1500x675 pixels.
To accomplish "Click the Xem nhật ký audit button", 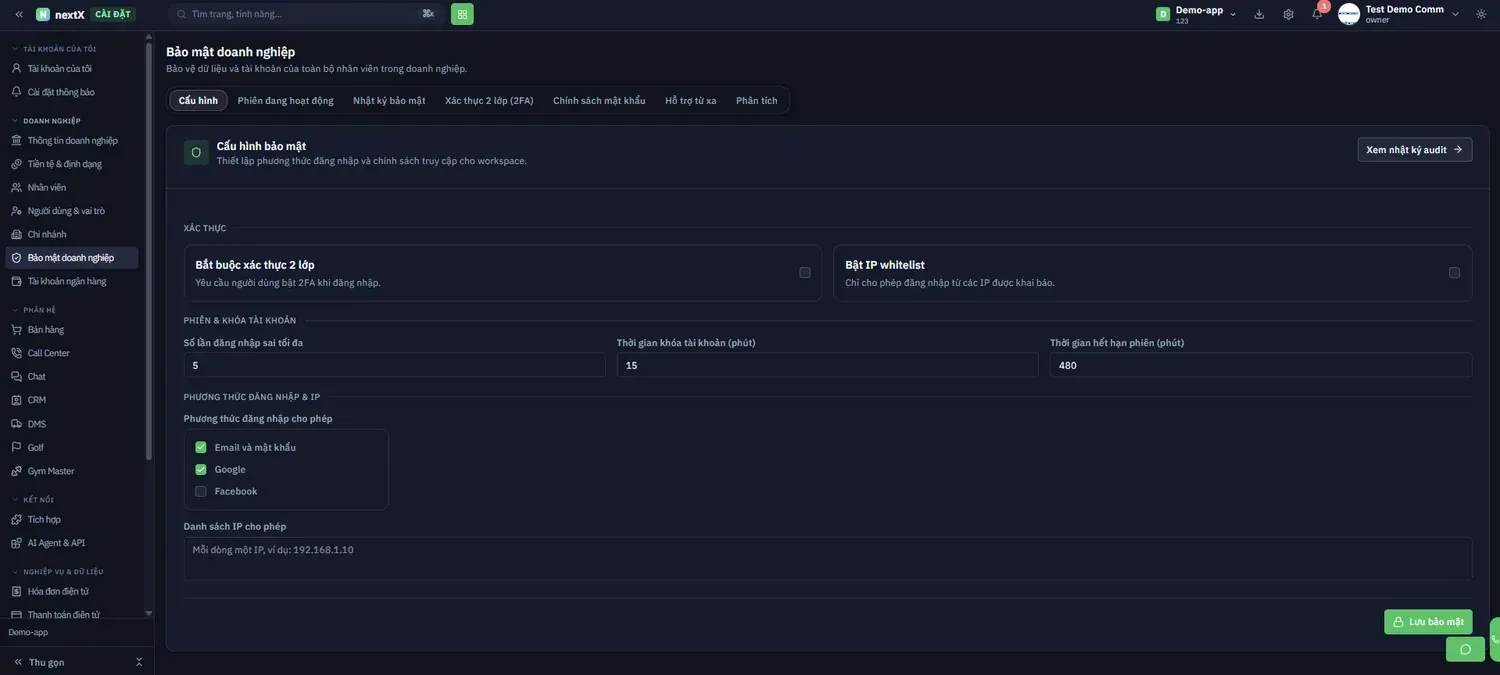I will click(1415, 150).
